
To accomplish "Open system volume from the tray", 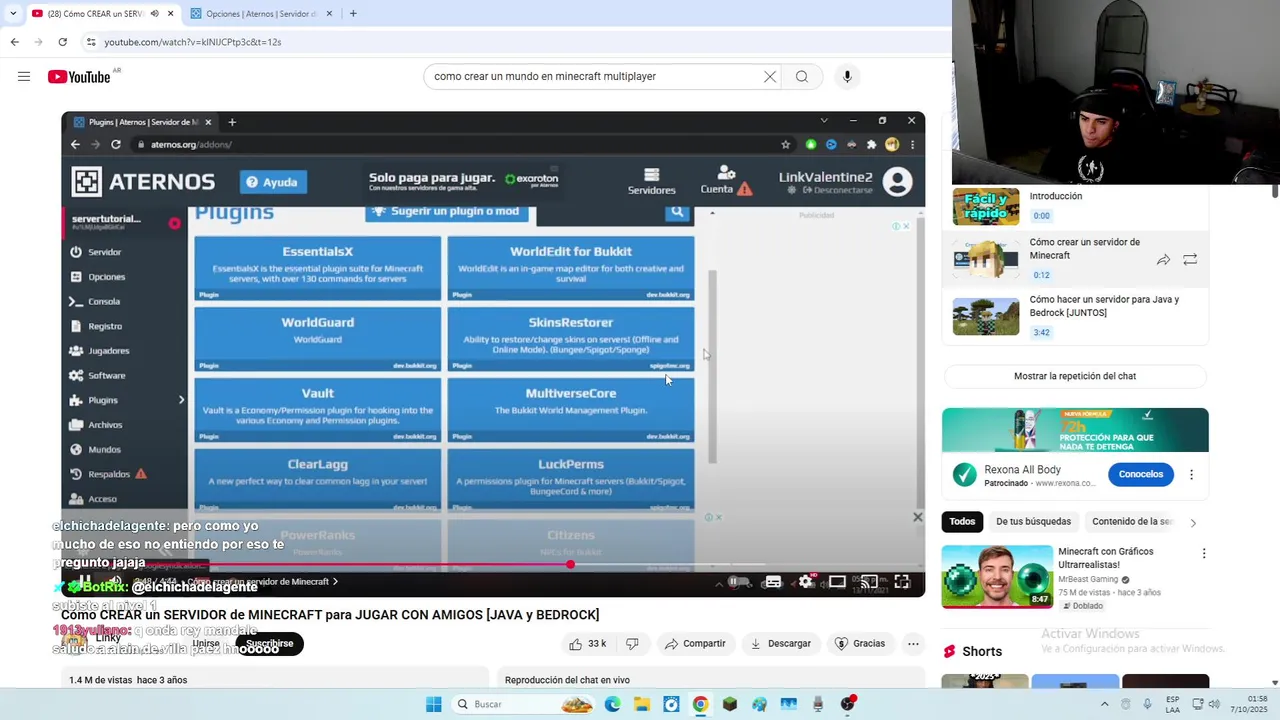I will coord(1215,704).
